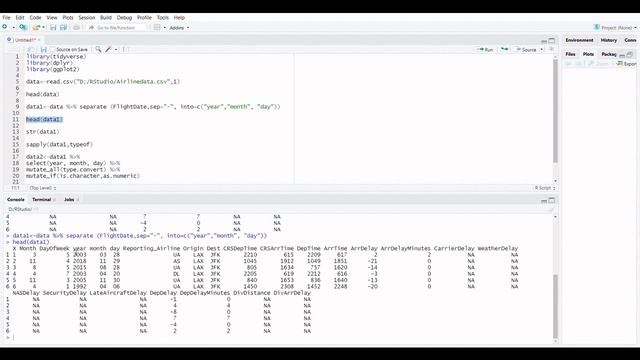This screenshot has height=360, width=640.
Task: Expand the panes layout dropdown arrow
Action: pos(164,28)
